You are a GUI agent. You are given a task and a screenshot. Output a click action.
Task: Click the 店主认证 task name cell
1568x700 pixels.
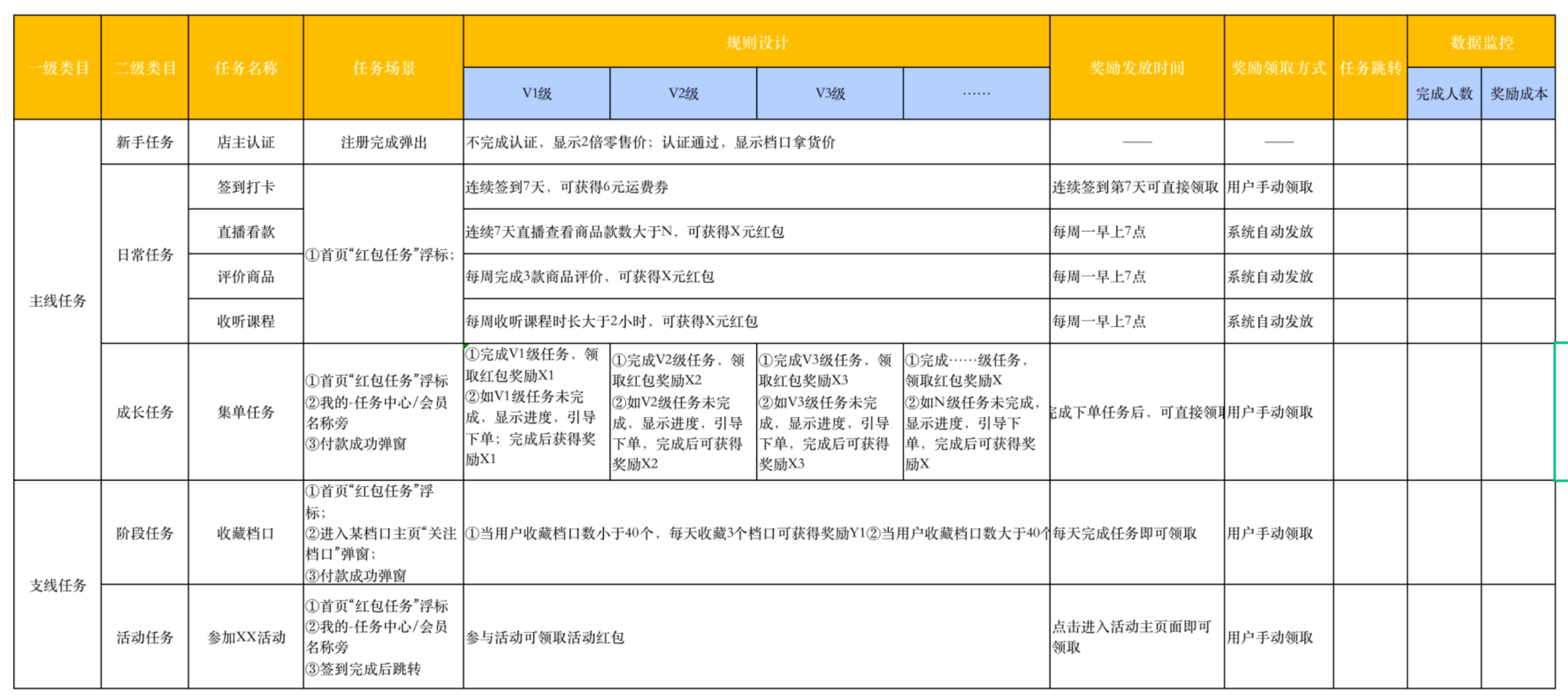coord(246,142)
